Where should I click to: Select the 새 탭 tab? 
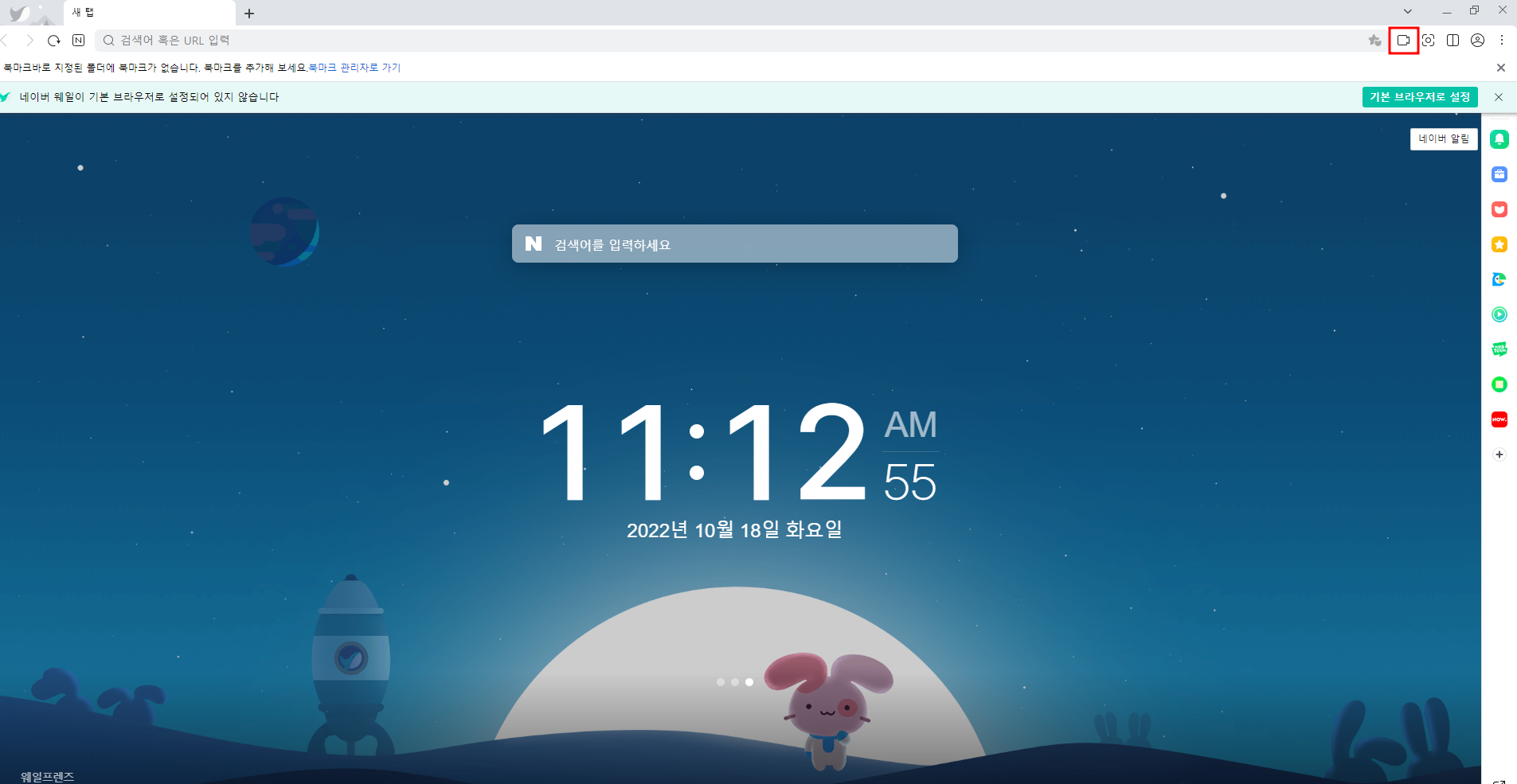pos(150,13)
